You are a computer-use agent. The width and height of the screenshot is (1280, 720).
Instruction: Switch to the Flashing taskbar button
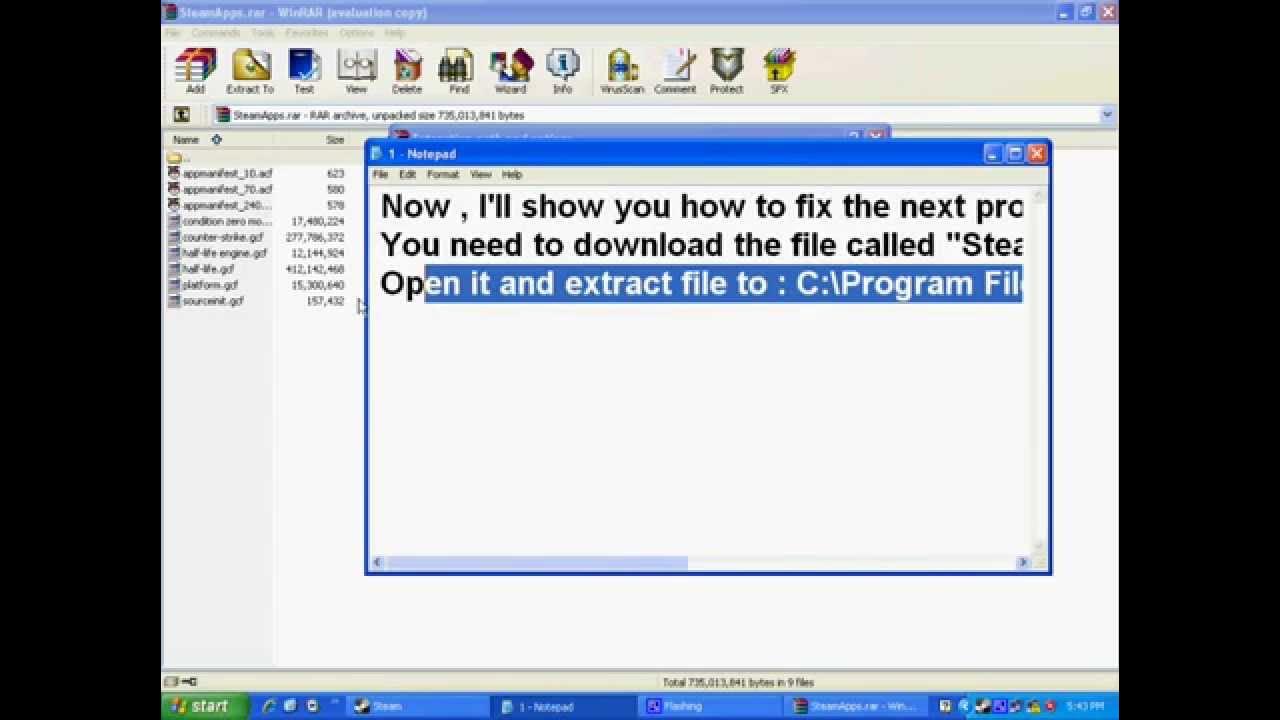[712, 706]
